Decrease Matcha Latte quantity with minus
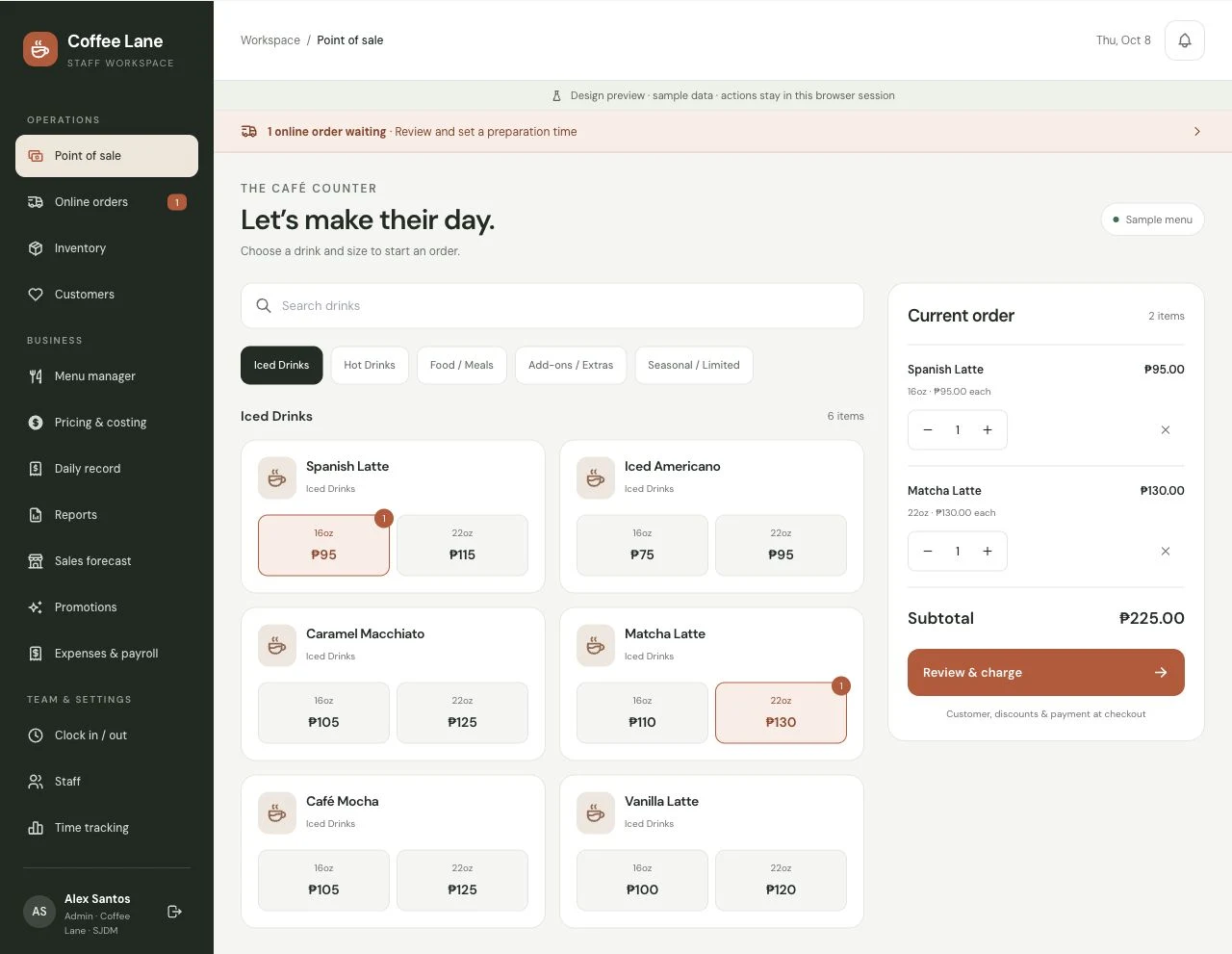Screen dimensions: 1232x954 click(928, 552)
